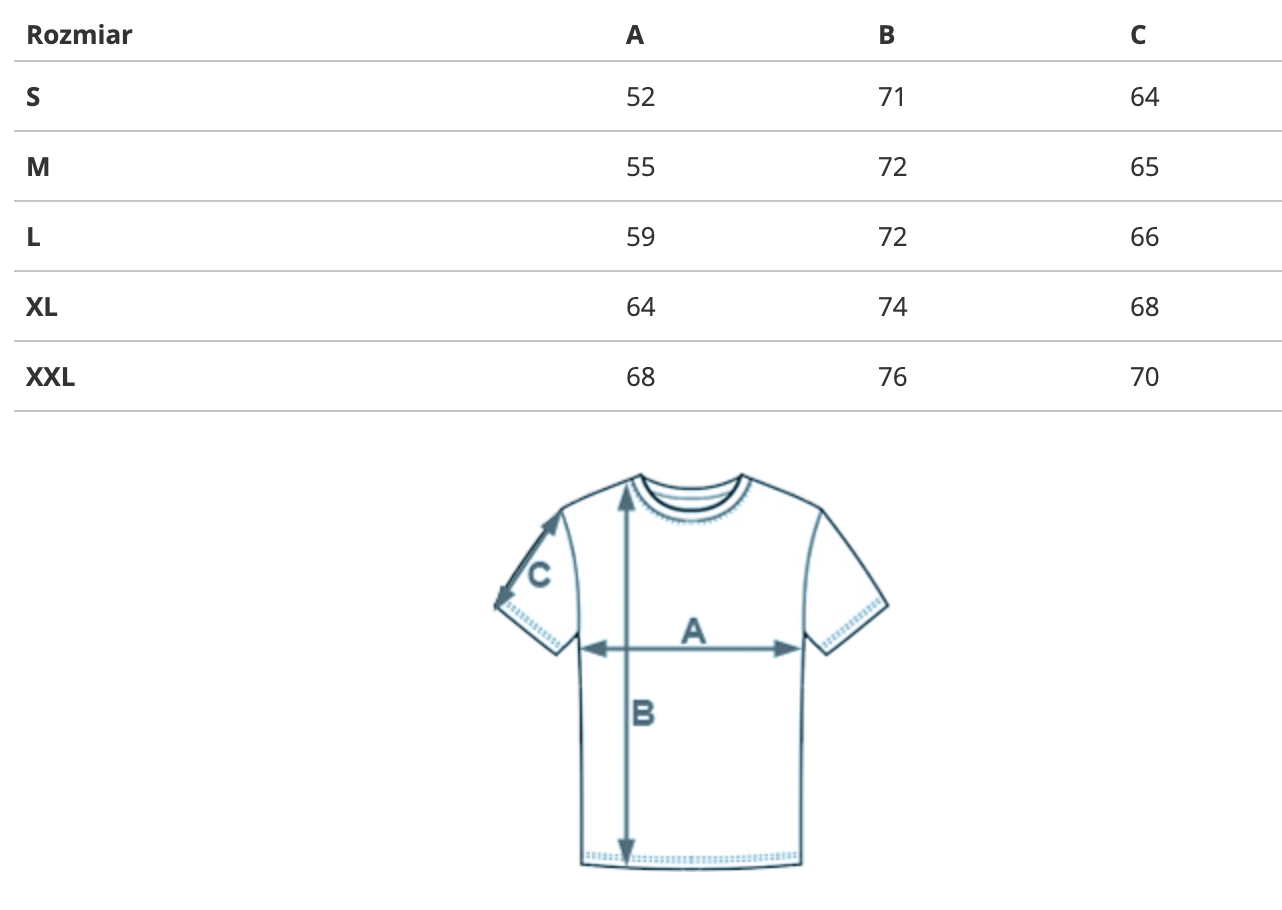
Task: Click sleeve value 70 for size XXL
Action: pos(1144,377)
